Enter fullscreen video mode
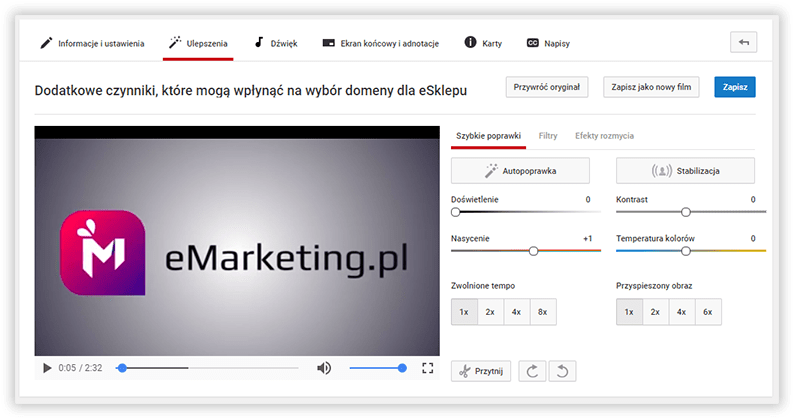Viewport: 794px width, 419px height. [x=427, y=368]
